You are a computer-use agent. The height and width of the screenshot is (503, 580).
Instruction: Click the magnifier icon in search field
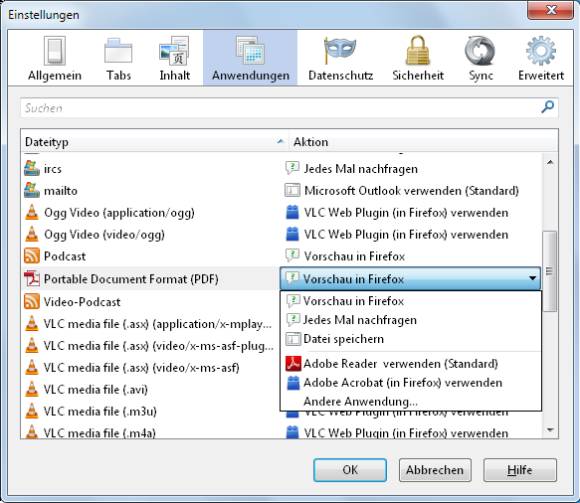click(x=547, y=107)
